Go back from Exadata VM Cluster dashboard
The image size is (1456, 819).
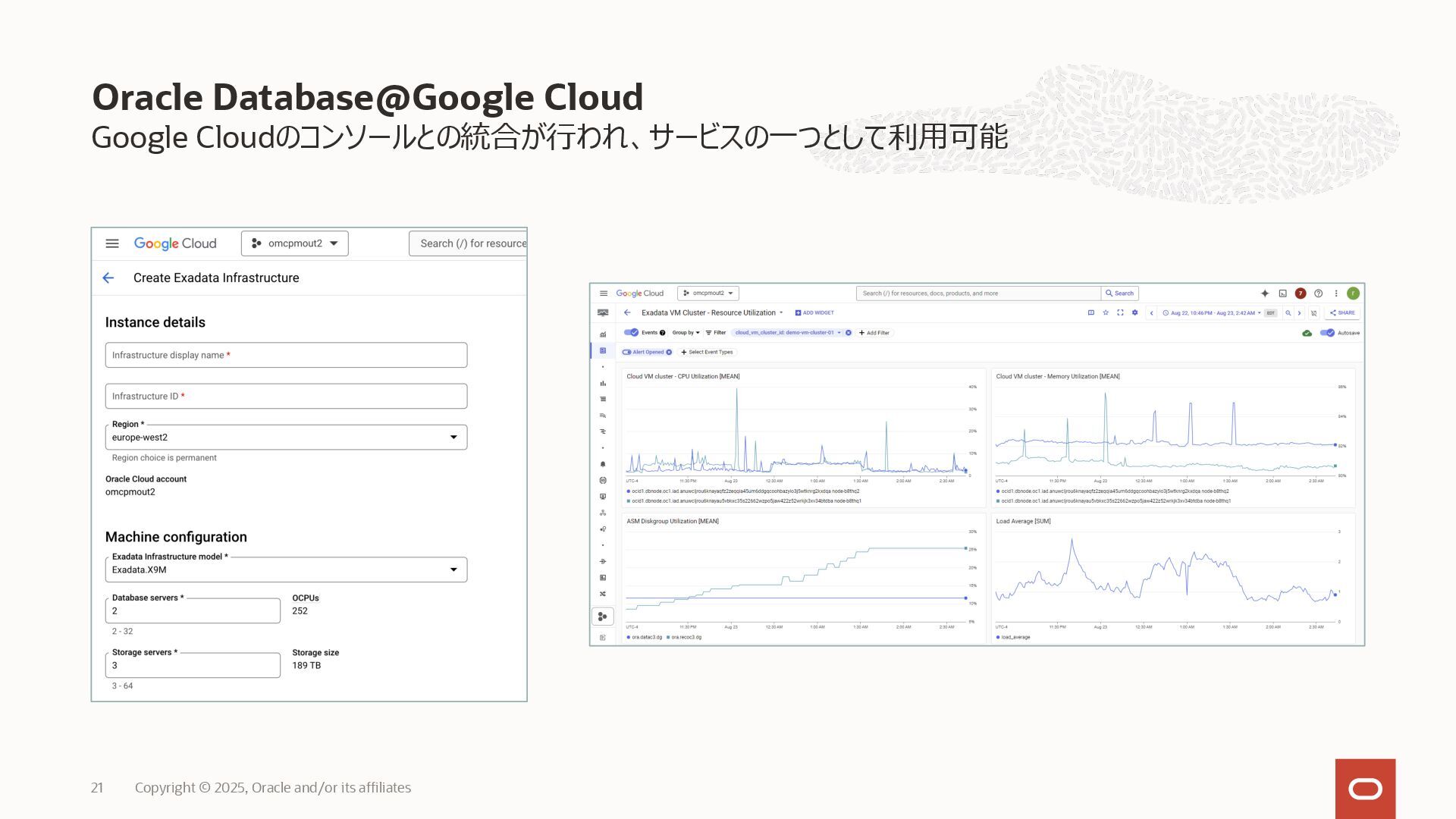626,312
